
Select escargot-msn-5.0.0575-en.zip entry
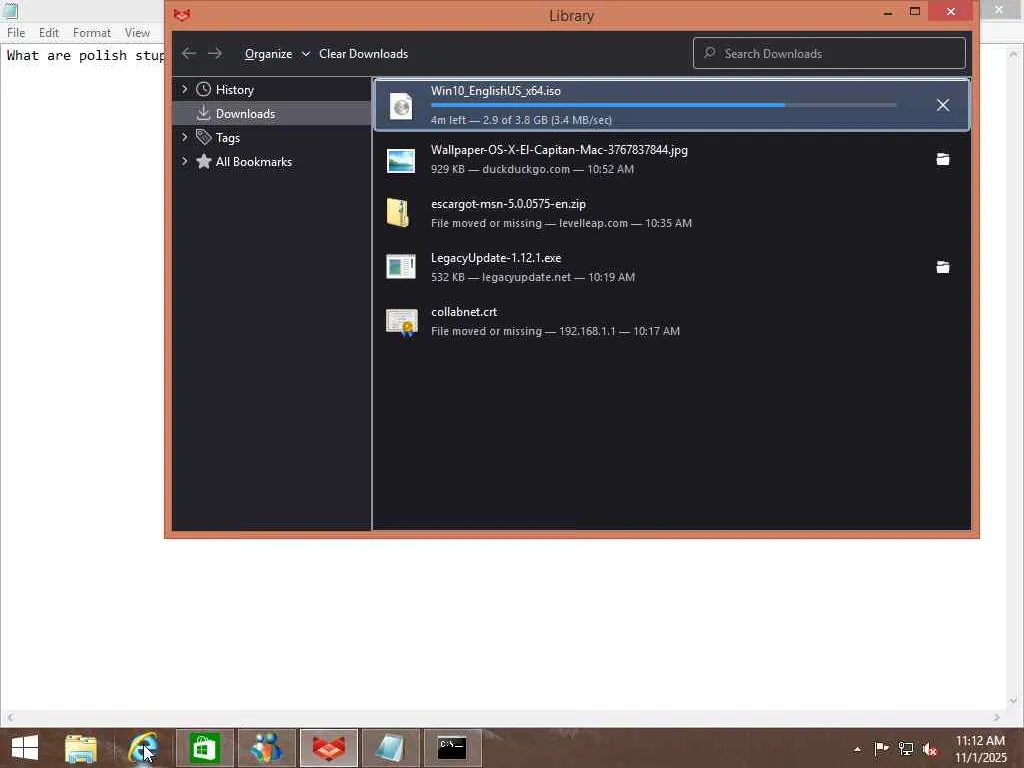pyautogui.click(x=671, y=214)
